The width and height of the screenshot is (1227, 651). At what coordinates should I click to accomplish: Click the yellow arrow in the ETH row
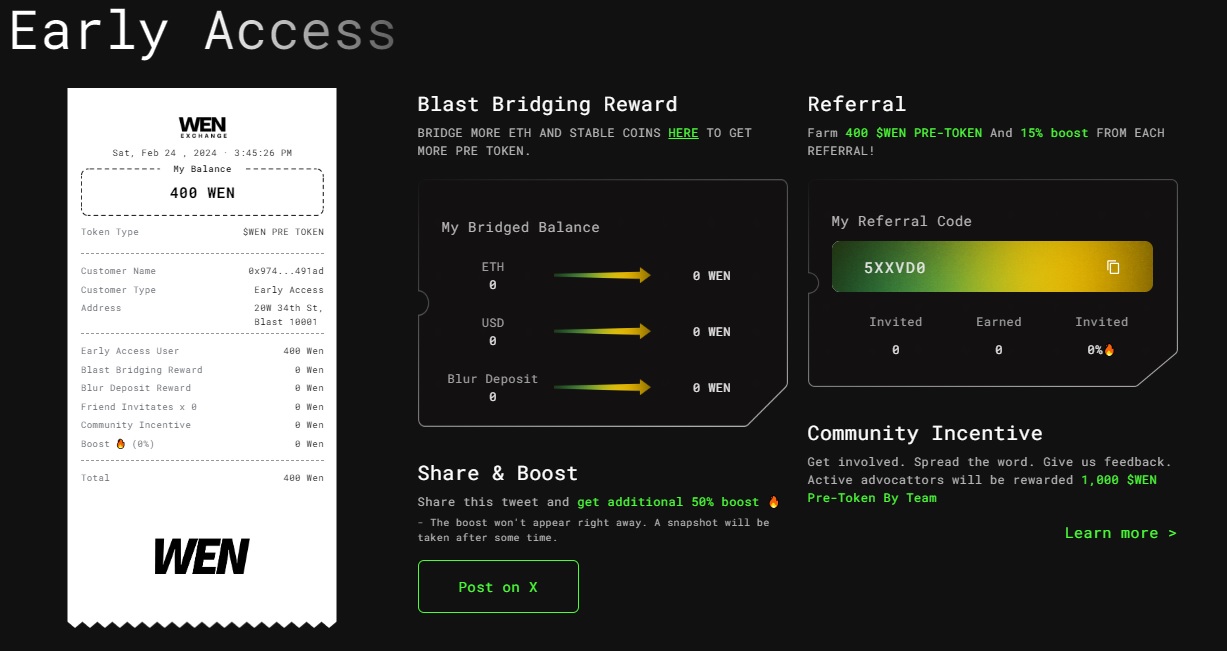tap(602, 275)
